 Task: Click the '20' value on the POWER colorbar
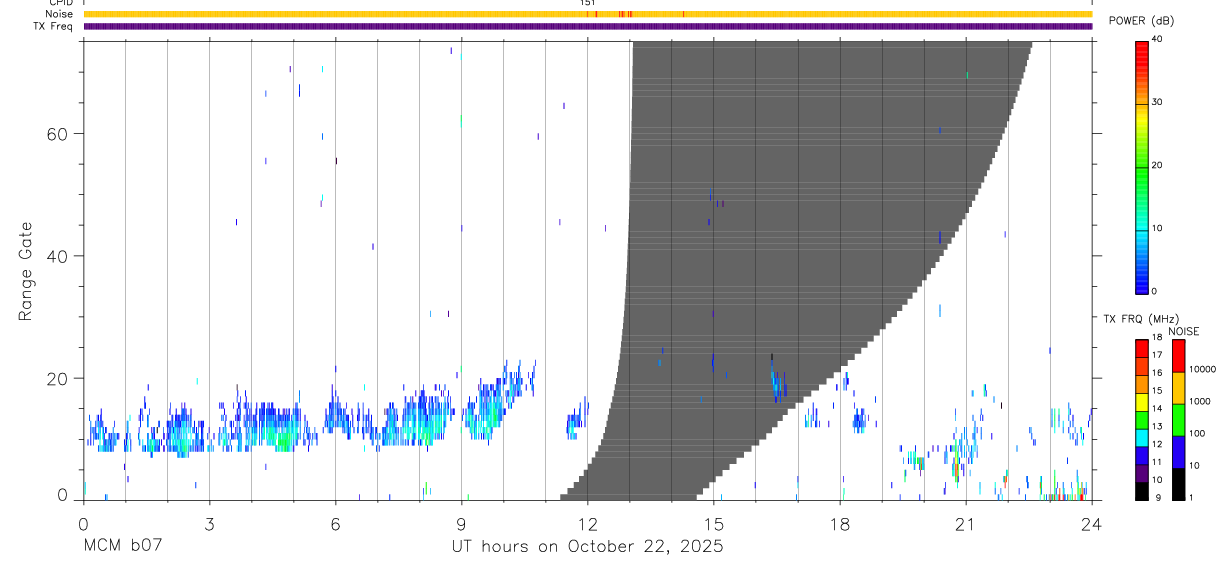pos(1157,165)
